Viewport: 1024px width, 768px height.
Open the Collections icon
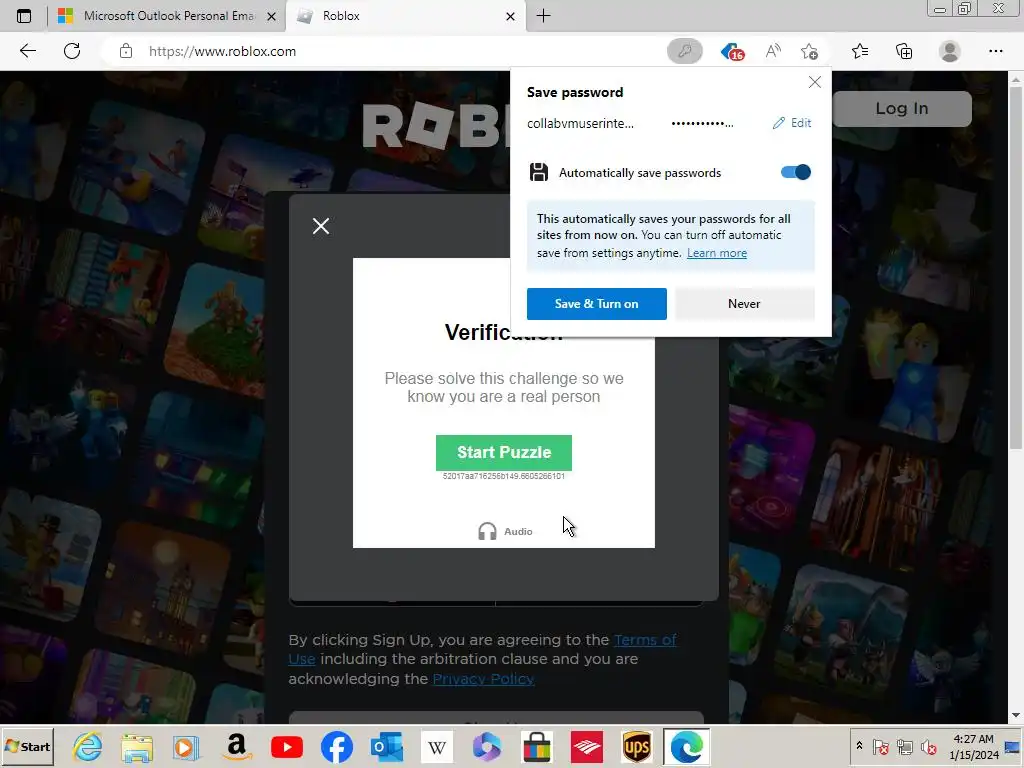pyautogui.click(x=904, y=51)
